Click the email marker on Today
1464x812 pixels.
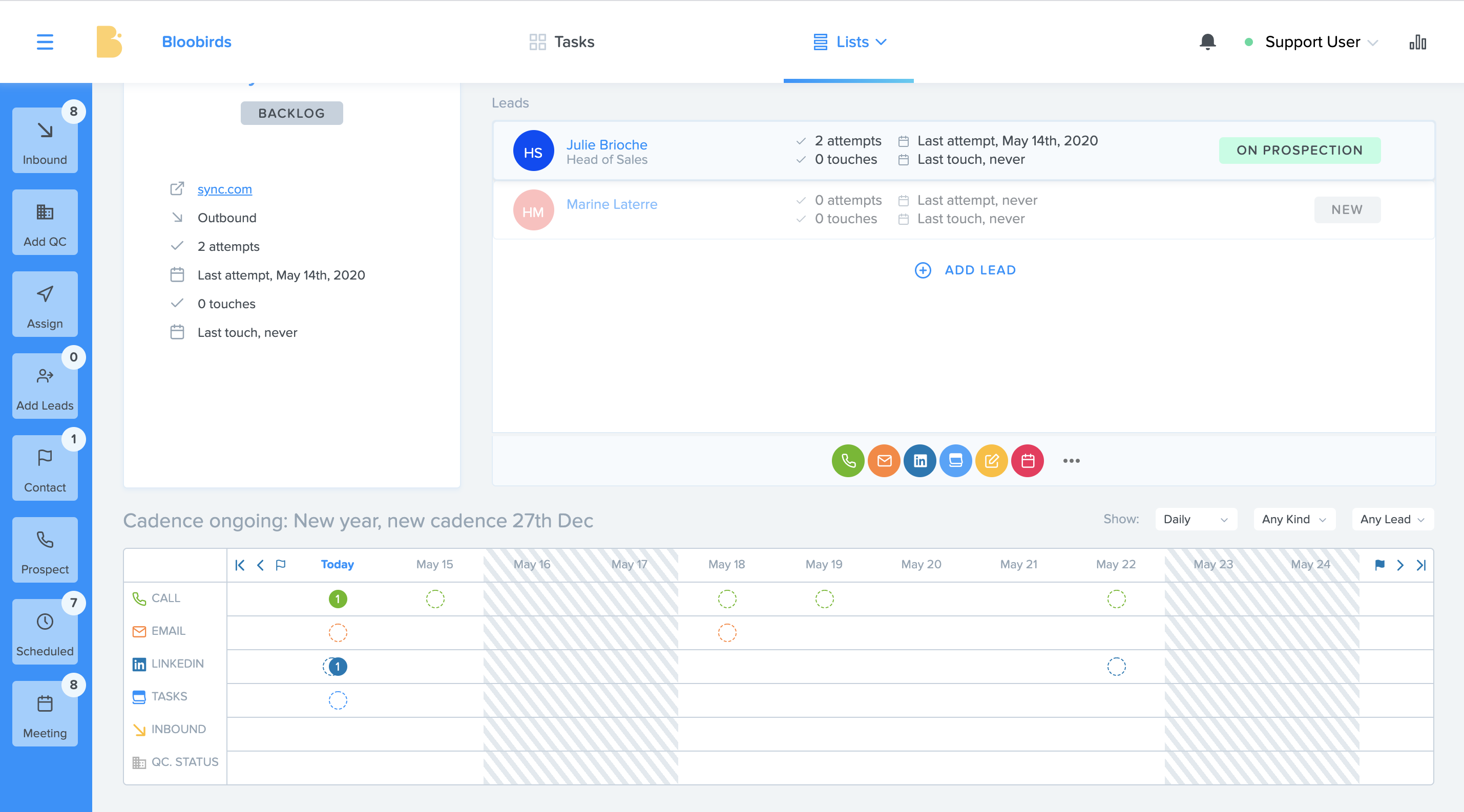pyautogui.click(x=338, y=632)
